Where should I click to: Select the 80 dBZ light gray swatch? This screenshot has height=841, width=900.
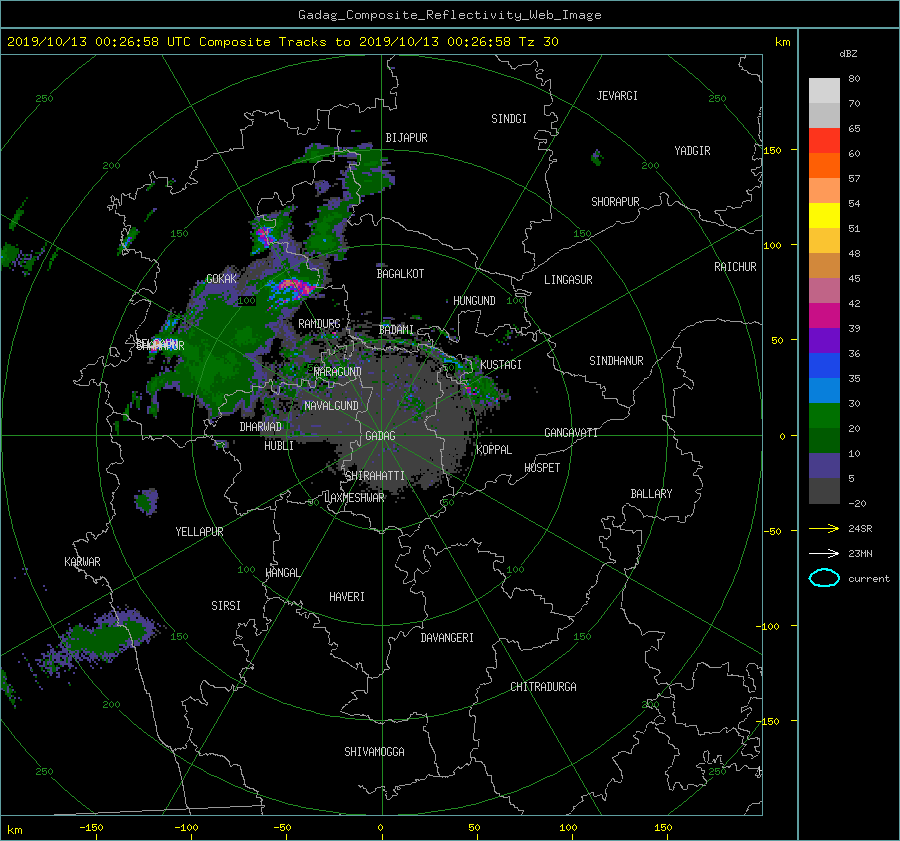pos(824,90)
